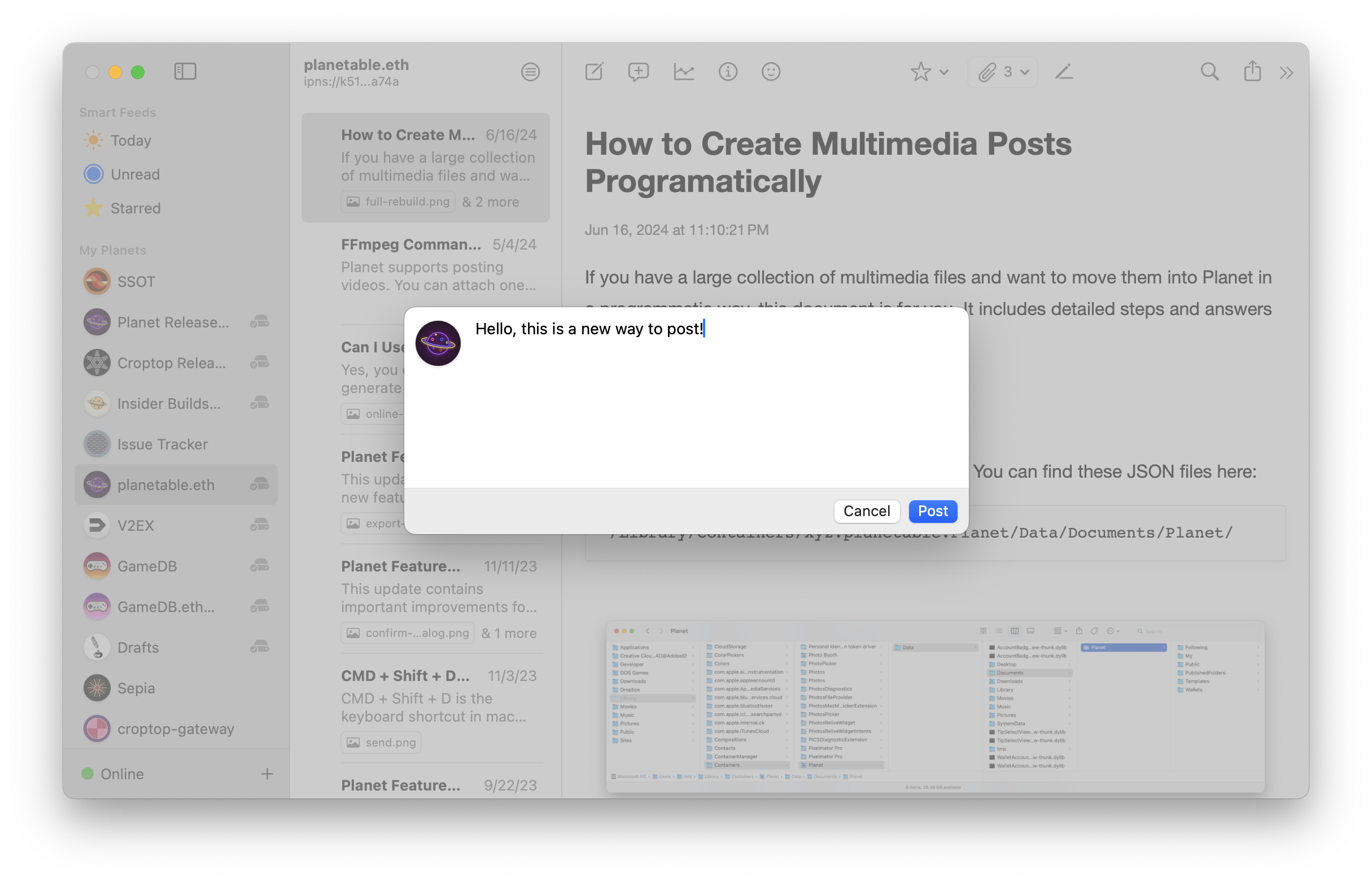The height and width of the screenshot is (882, 1372).
Task: Open the article list filter icon
Action: 530,72
